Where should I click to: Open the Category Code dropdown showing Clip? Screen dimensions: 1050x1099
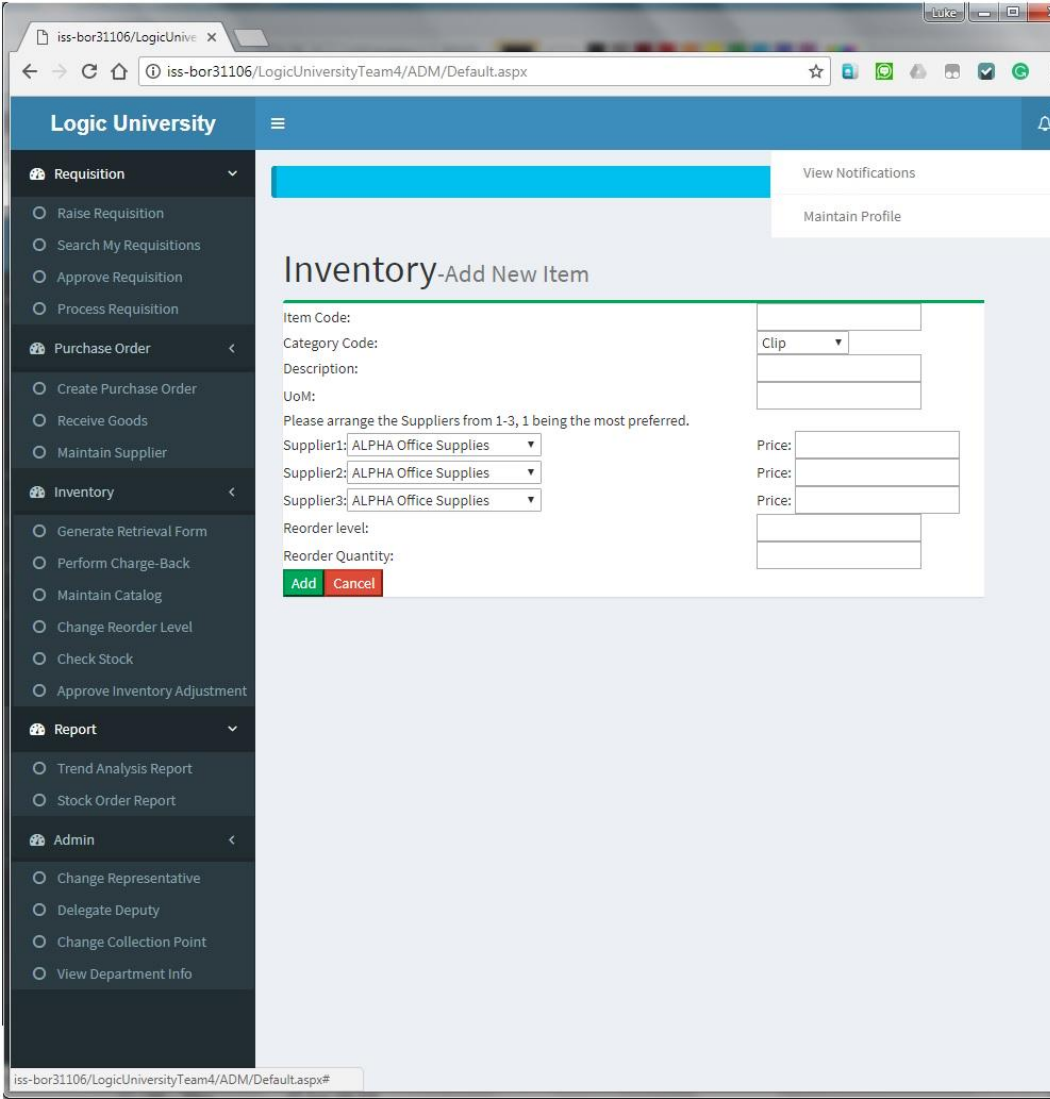pyautogui.click(x=803, y=343)
